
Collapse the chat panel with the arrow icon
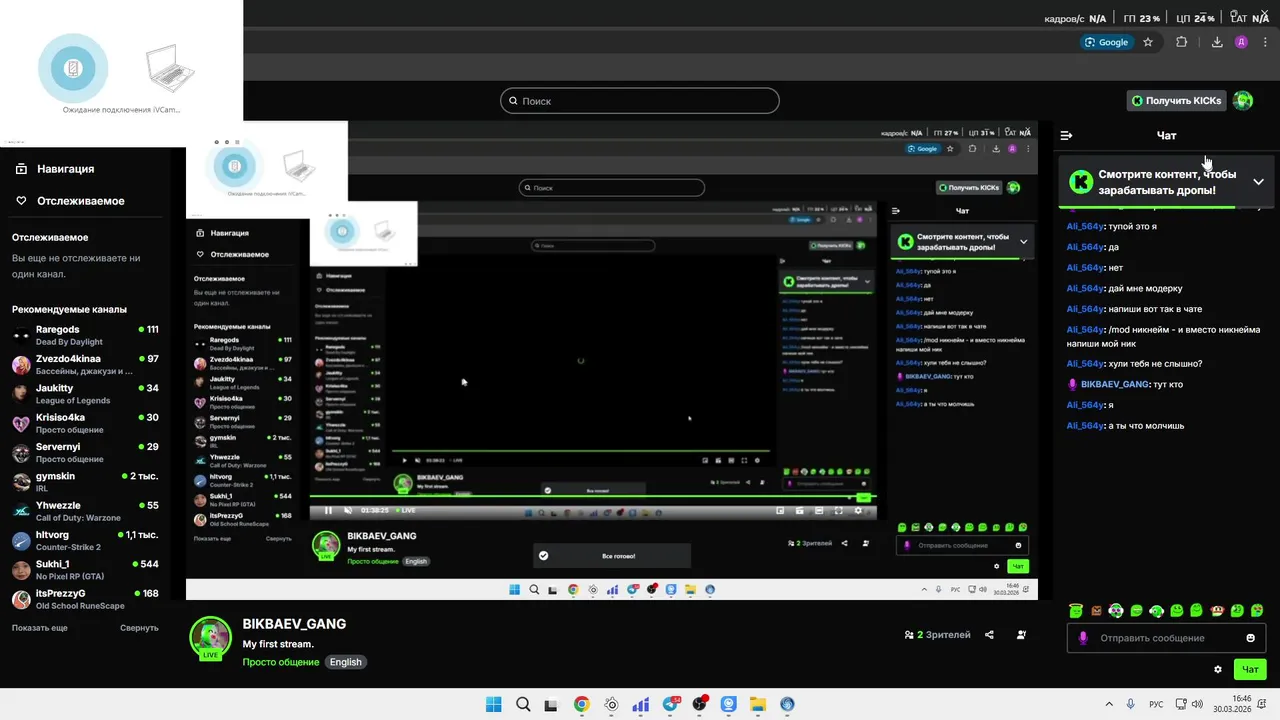click(x=1066, y=135)
